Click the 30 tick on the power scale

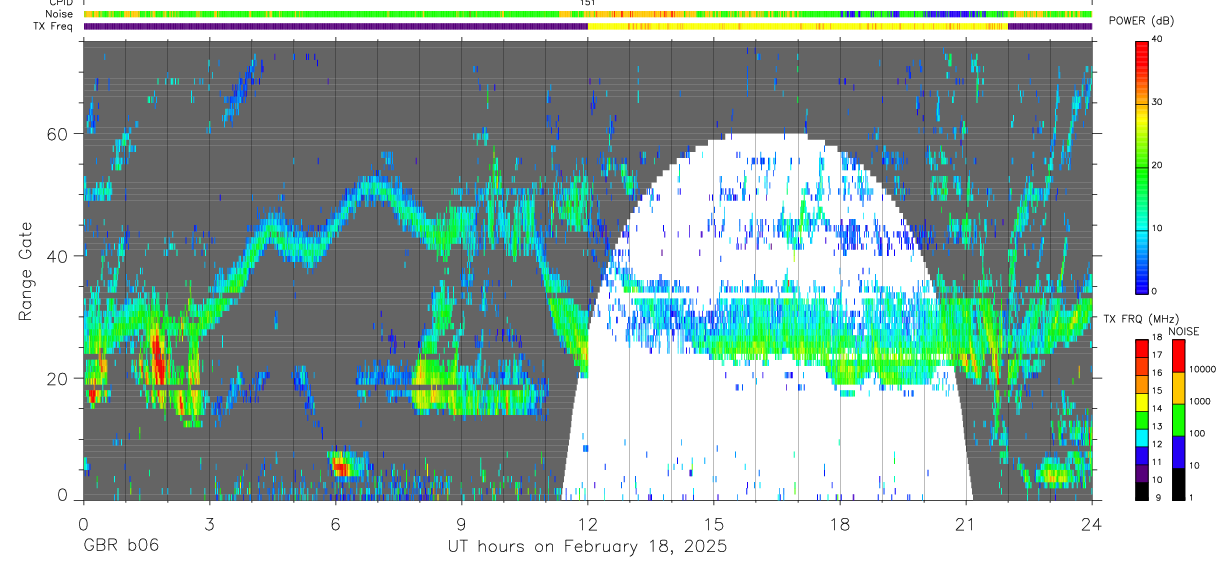pos(1158,102)
